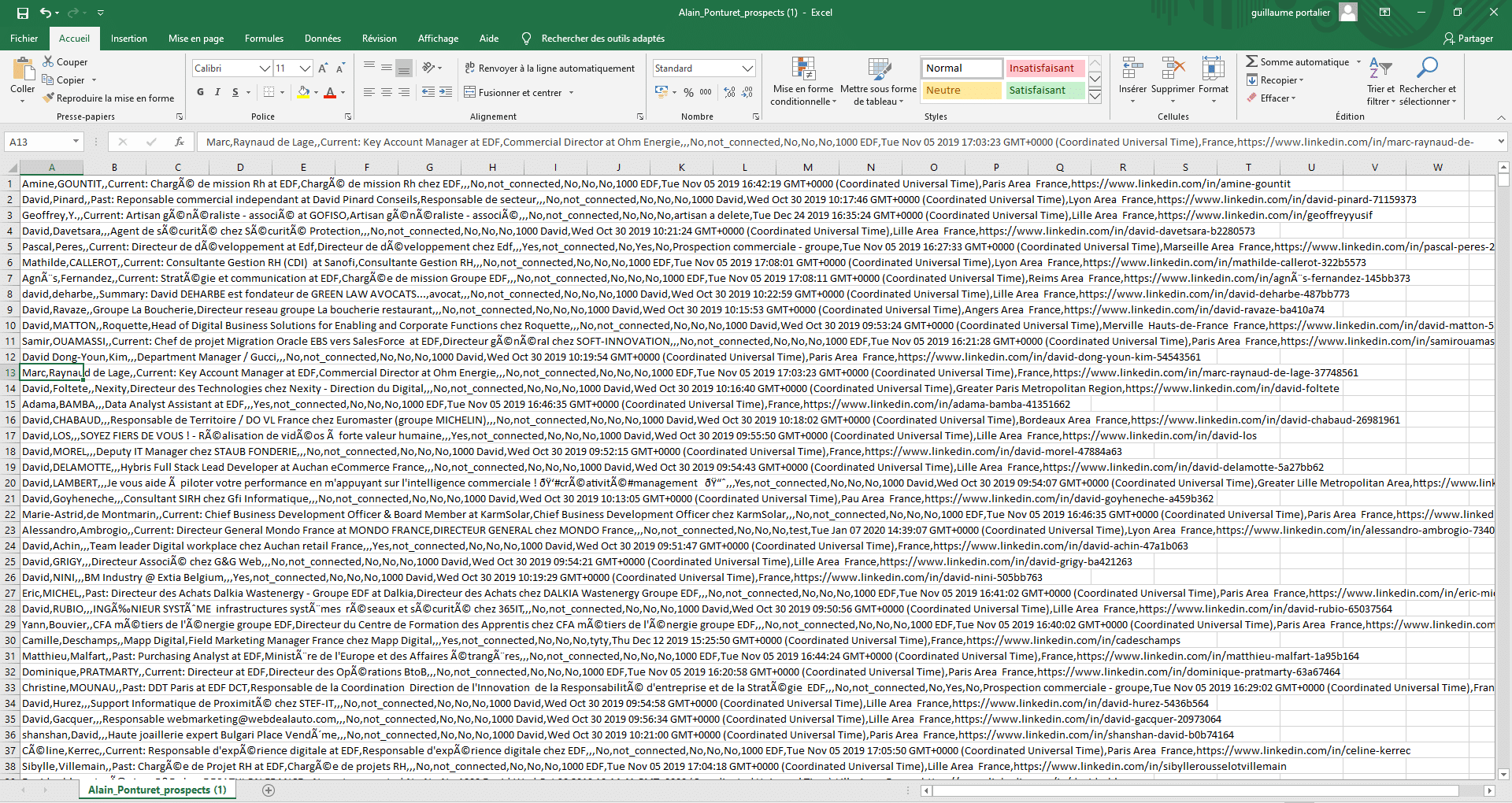Screen dimensions: 1512x803
Task: Open Mise en forme conditionnelle icon
Action: tap(803, 69)
